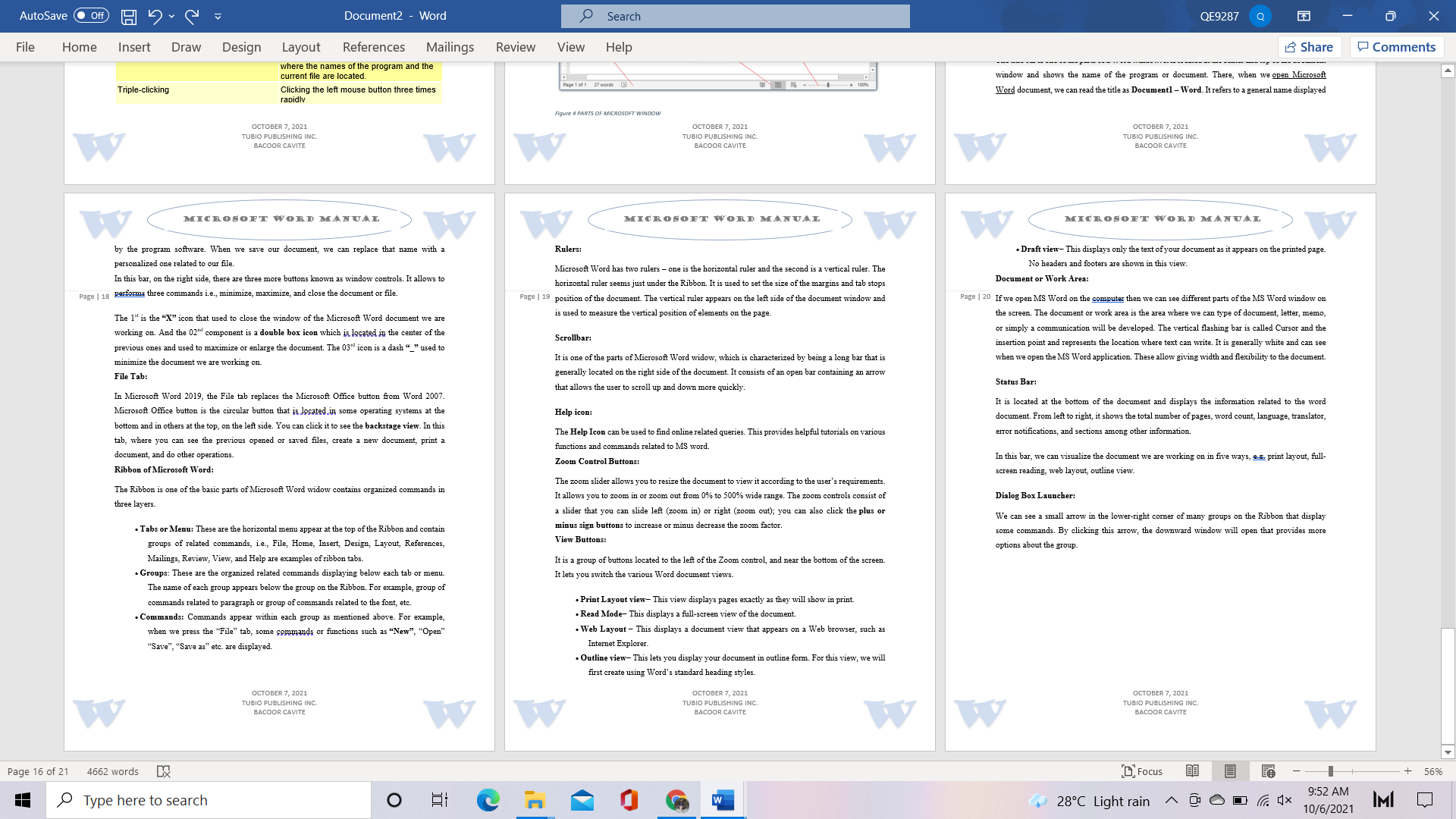Click the proofing errors icon
The image size is (1456, 819).
pyautogui.click(x=163, y=771)
